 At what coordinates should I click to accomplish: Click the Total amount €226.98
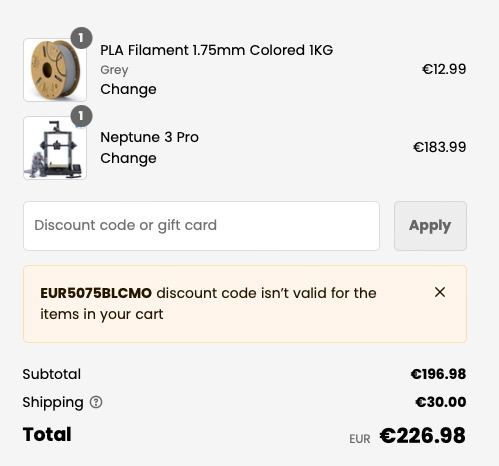(423, 435)
